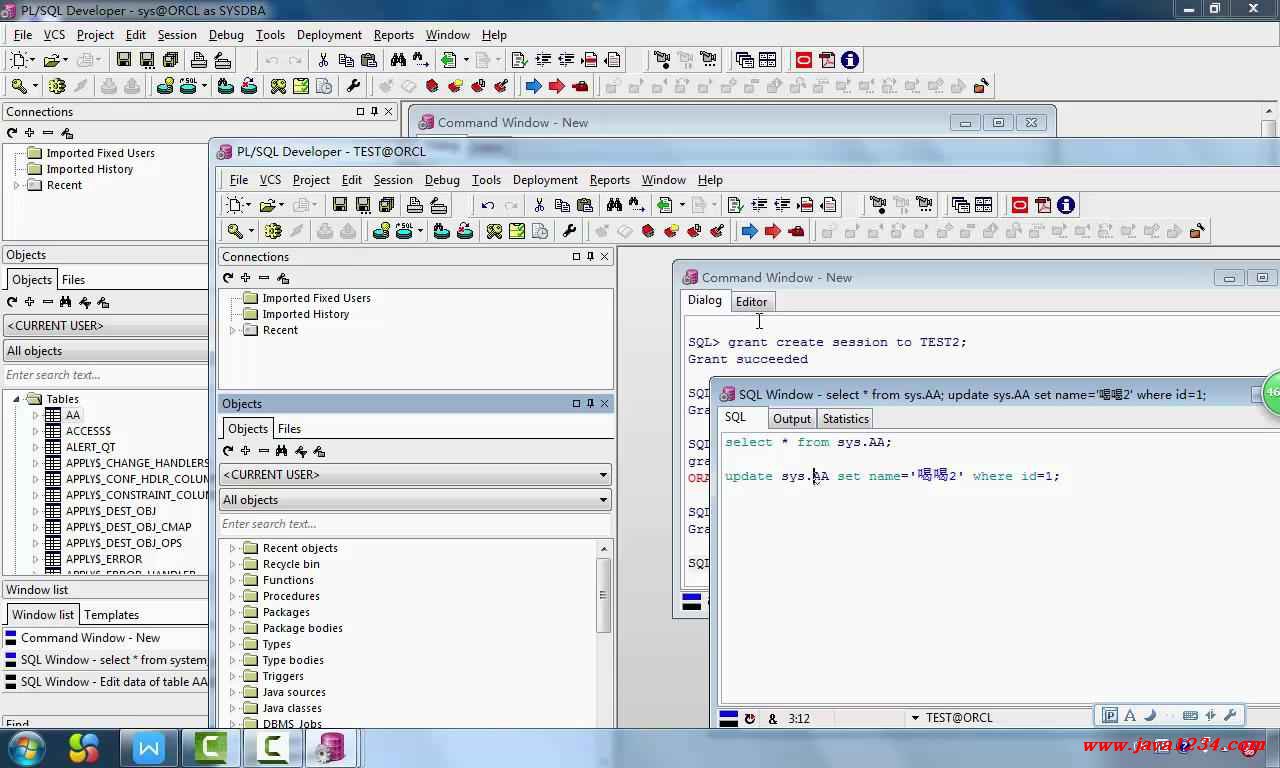Select Imported History in TEST@ORCL Connections
Image resolution: width=1280 pixels, height=768 pixels.
(x=305, y=314)
